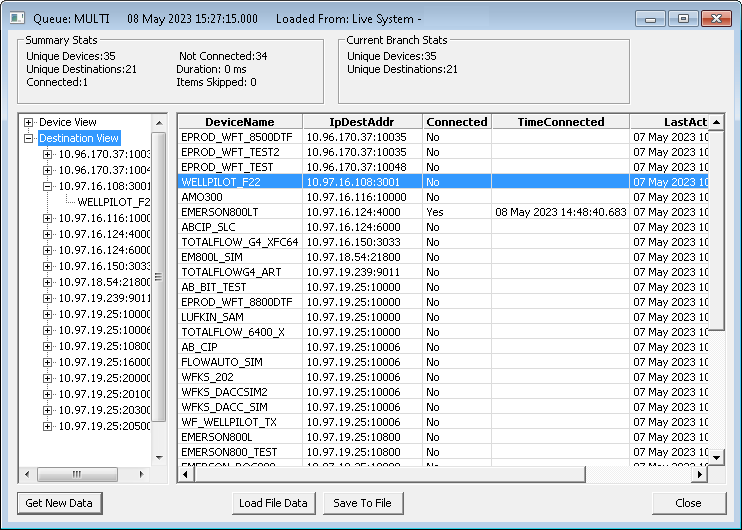Select the FLOWAUTO_SIM device row

[443, 362]
